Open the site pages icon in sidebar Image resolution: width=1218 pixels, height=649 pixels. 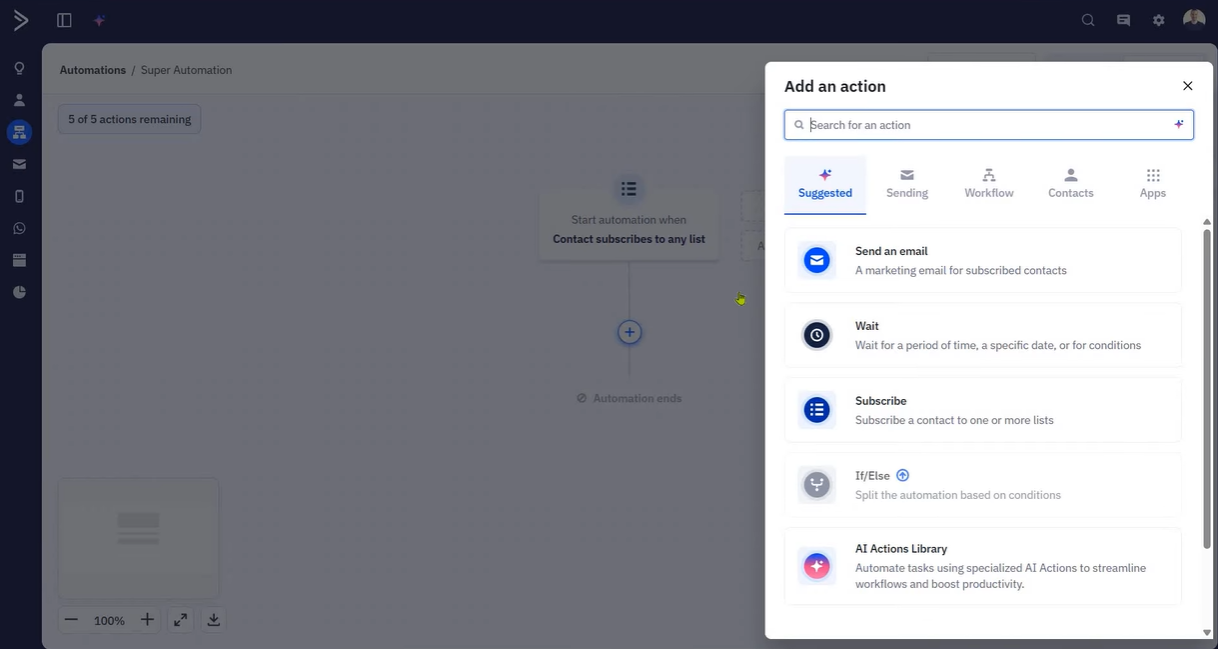click(19, 260)
